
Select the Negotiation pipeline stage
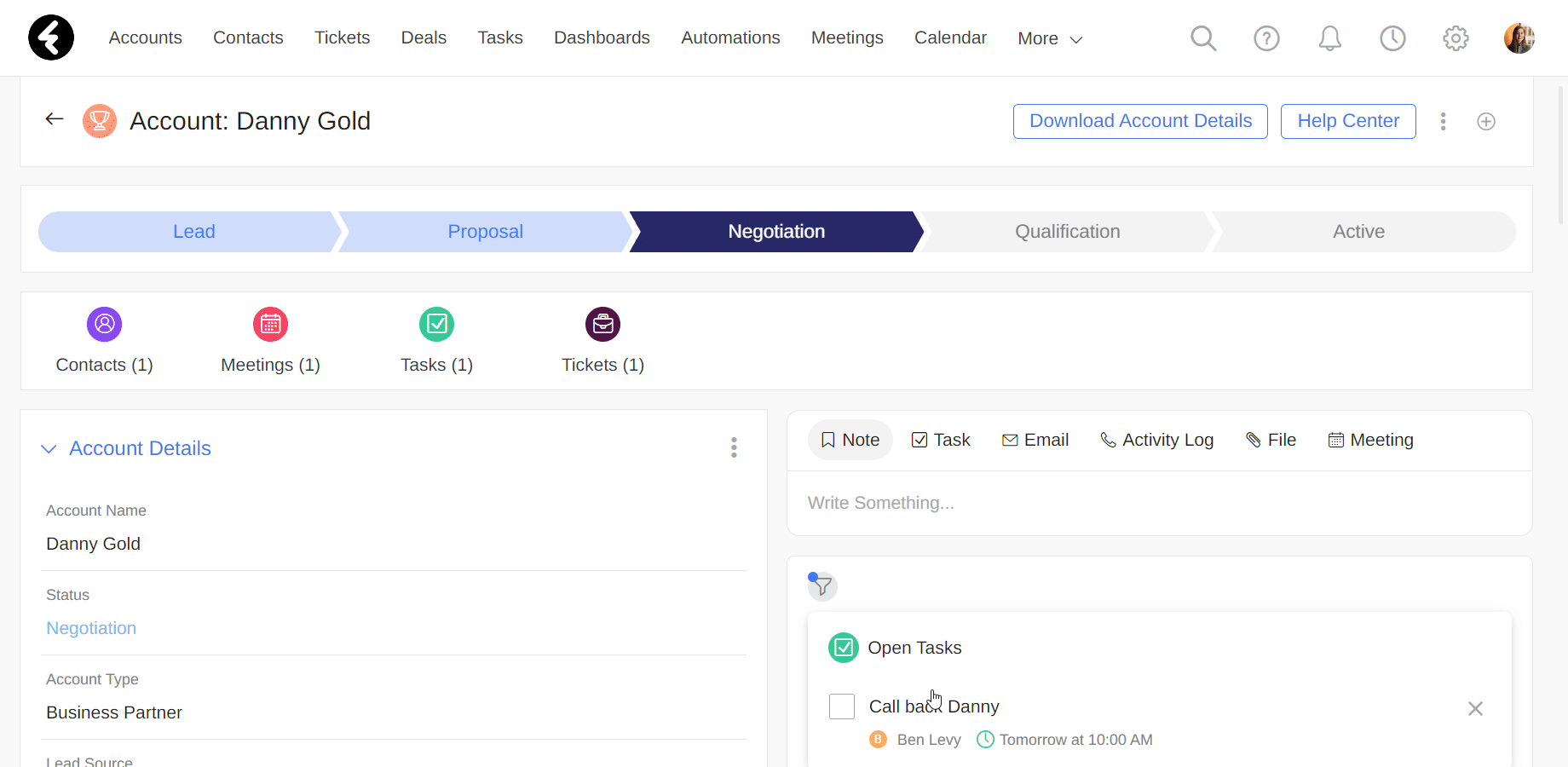776,232
